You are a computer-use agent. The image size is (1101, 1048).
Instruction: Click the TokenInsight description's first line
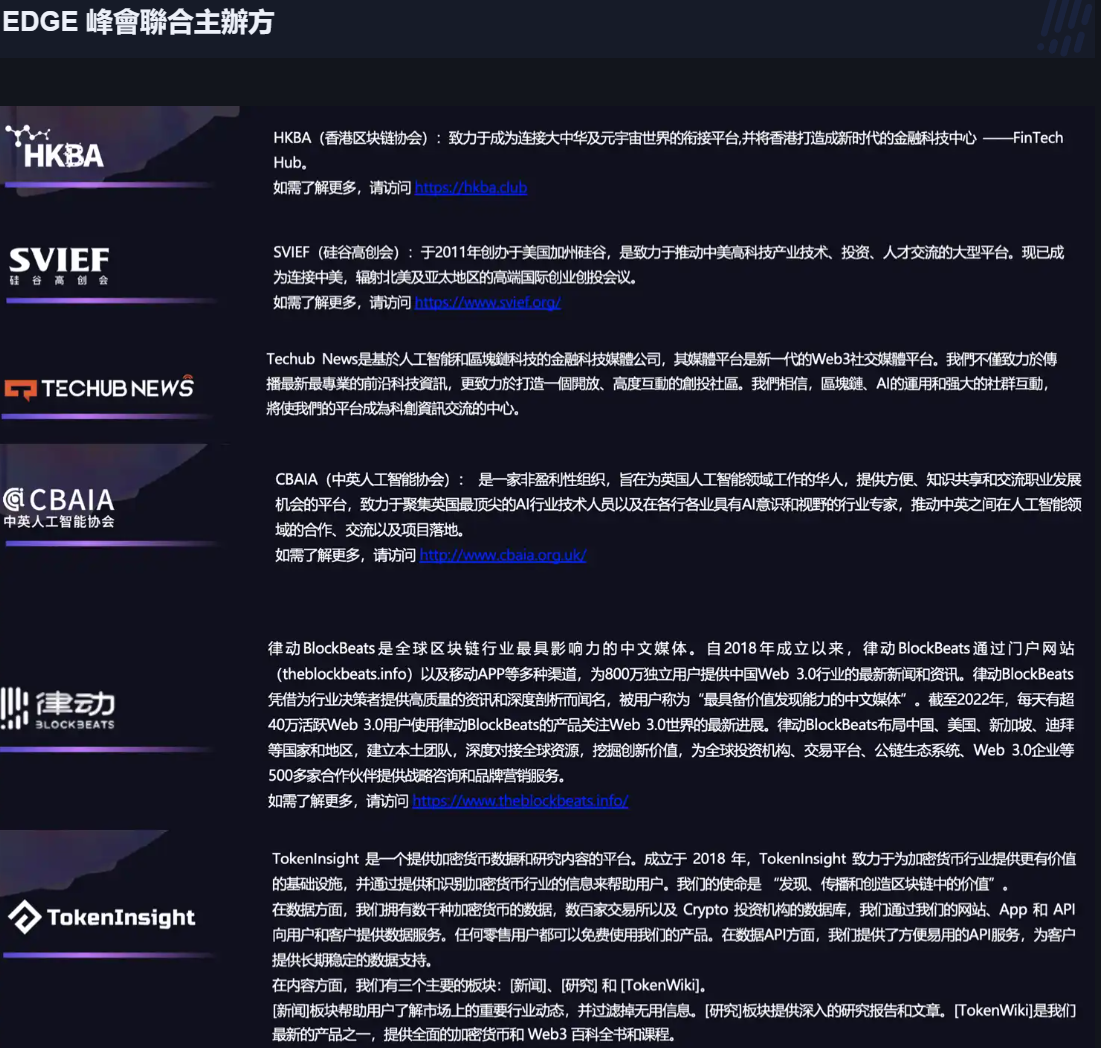[674, 859]
